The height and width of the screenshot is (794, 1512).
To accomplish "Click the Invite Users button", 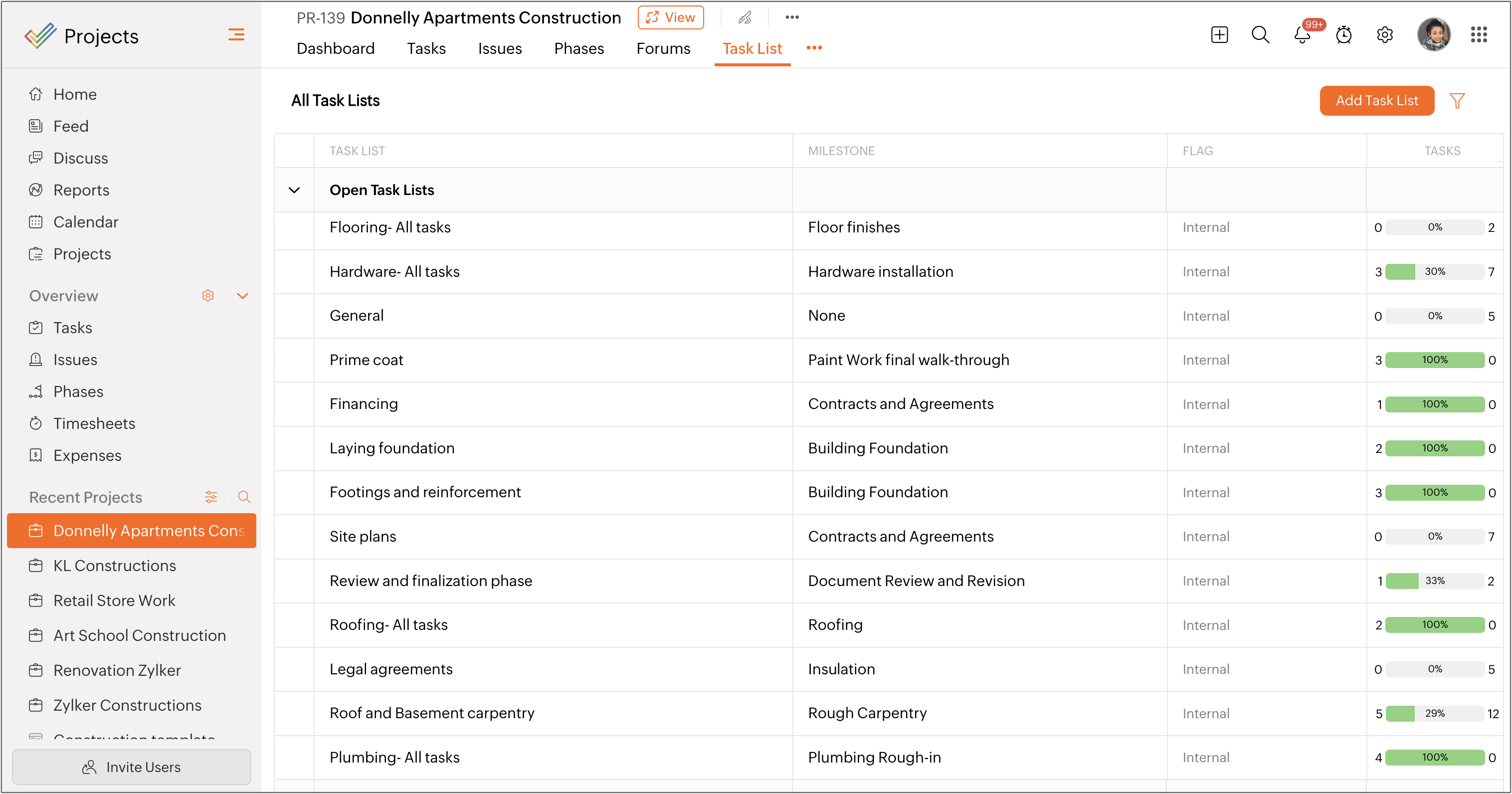I will pyautogui.click(x=132, y=767).
